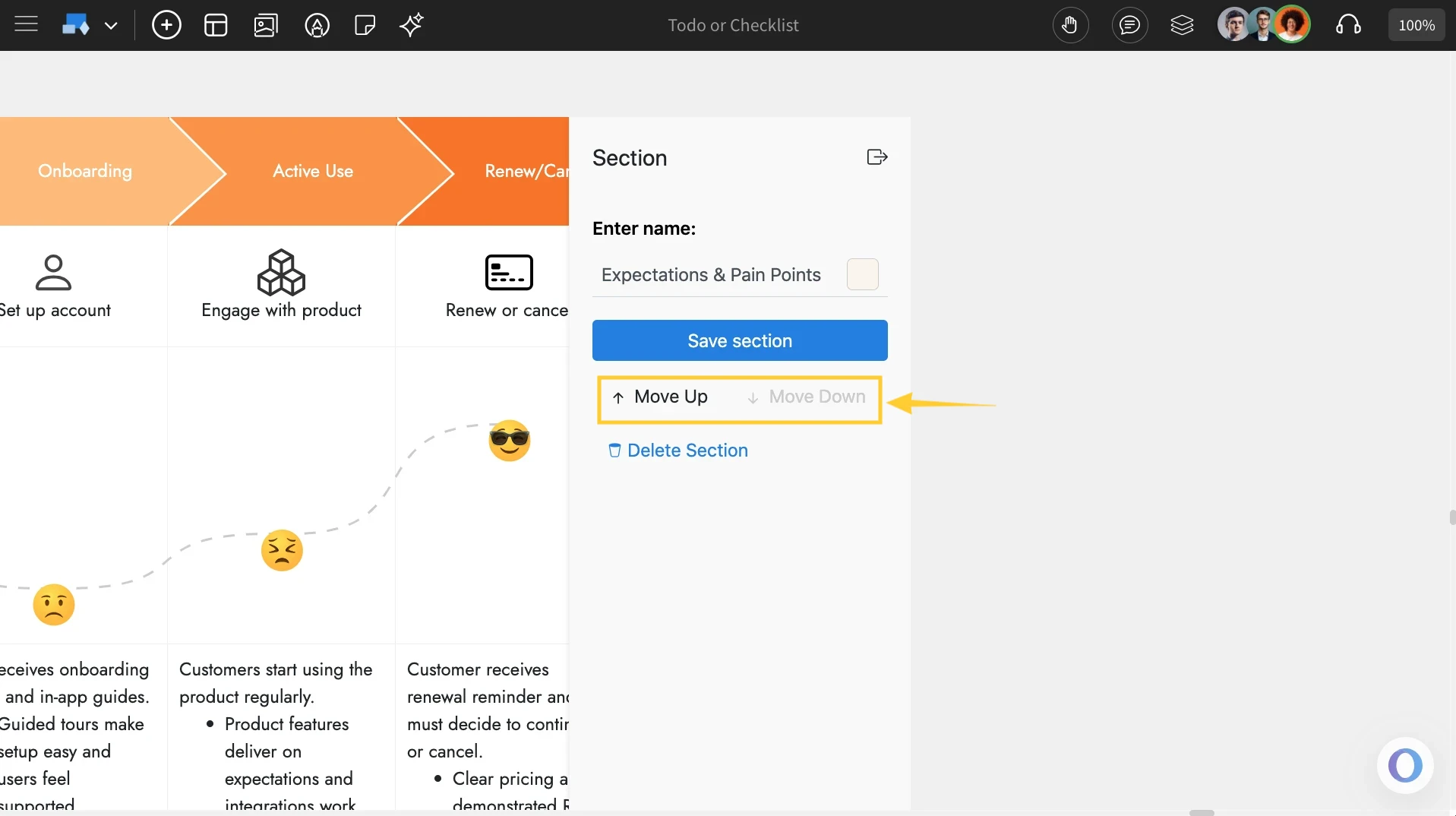Enable Move Up for the section

pyautogui.click(x=660, y=397)
